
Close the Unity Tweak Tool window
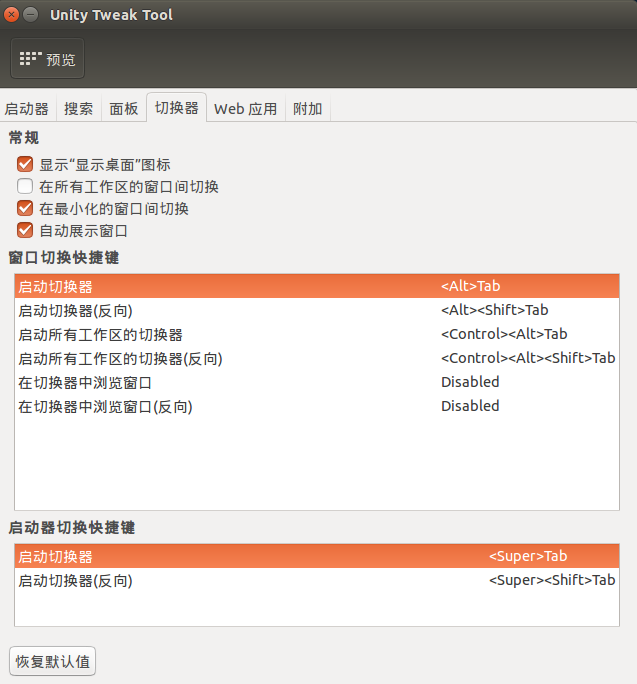point(11,15)
